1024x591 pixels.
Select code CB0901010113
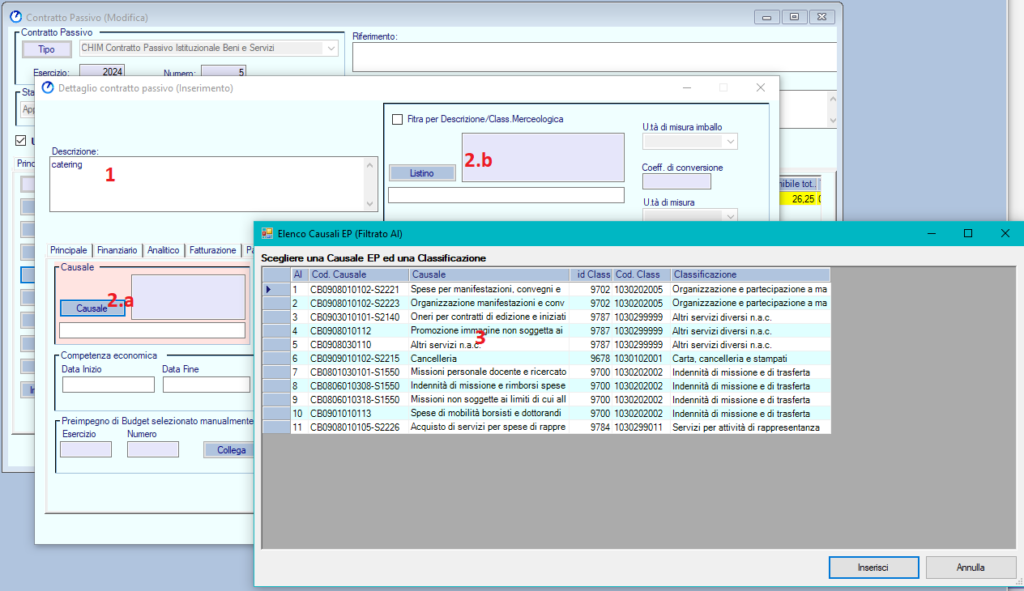point(341,413)
